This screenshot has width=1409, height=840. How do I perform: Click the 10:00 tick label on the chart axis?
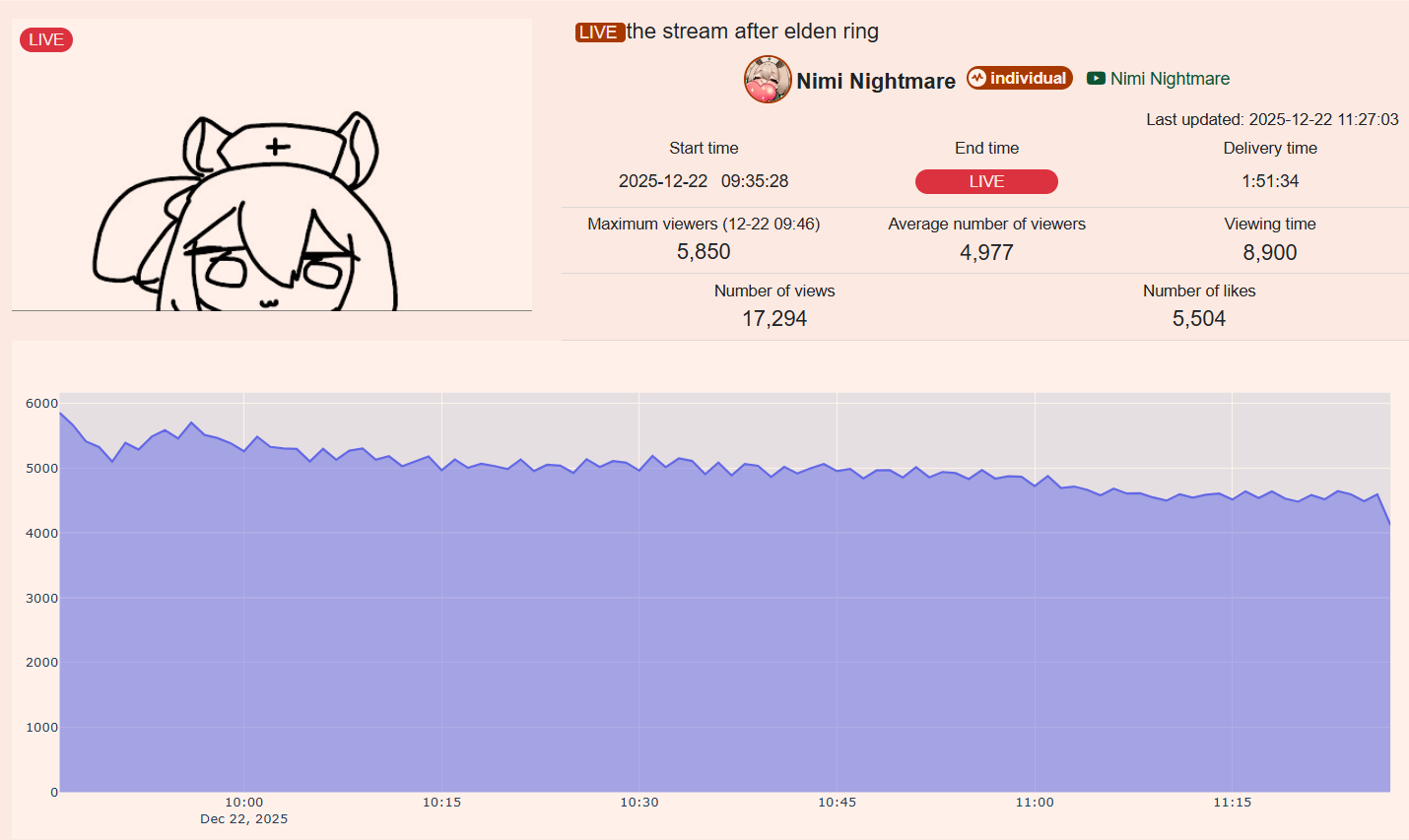tap(244, 803)
